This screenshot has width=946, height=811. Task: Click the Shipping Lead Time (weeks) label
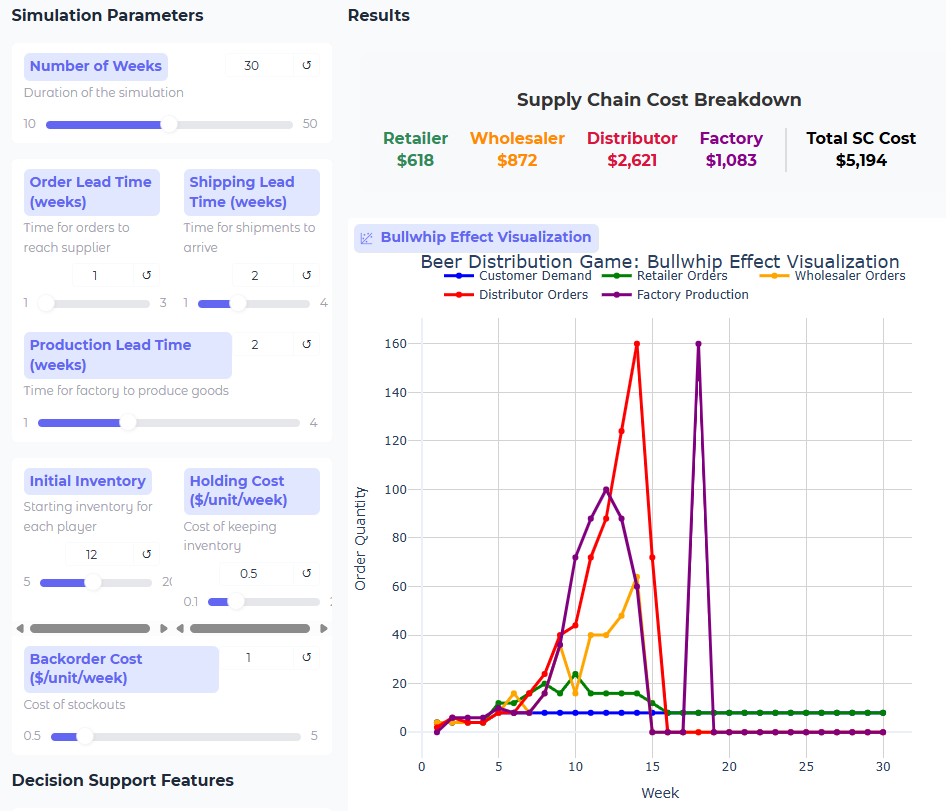252,192
